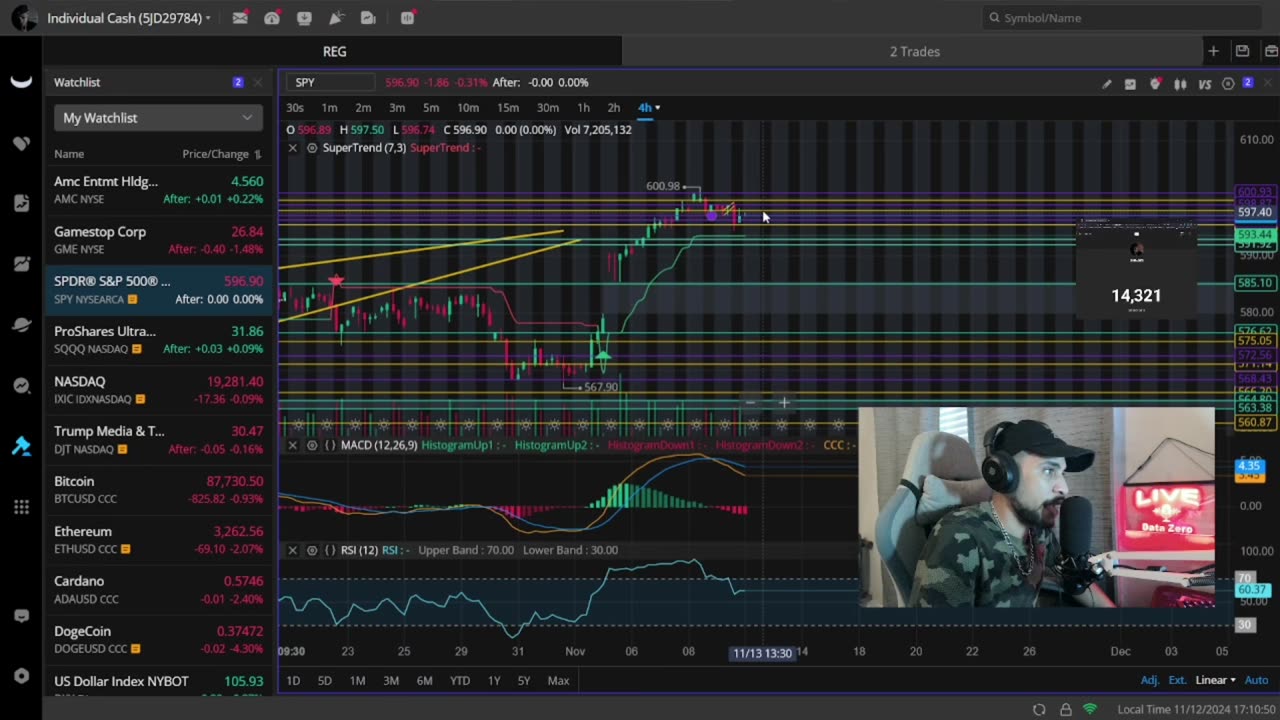This screenshot has height=720, width=1280.
Task: Select the 30s chart interval
Action: [295, 108]
